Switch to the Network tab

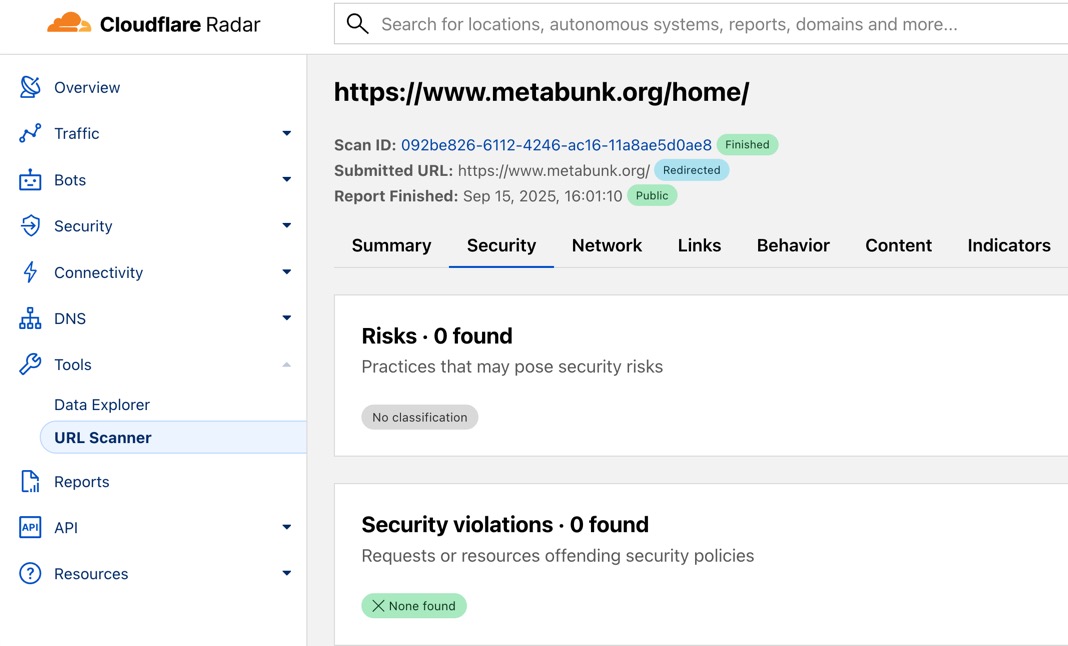[606, 245]
